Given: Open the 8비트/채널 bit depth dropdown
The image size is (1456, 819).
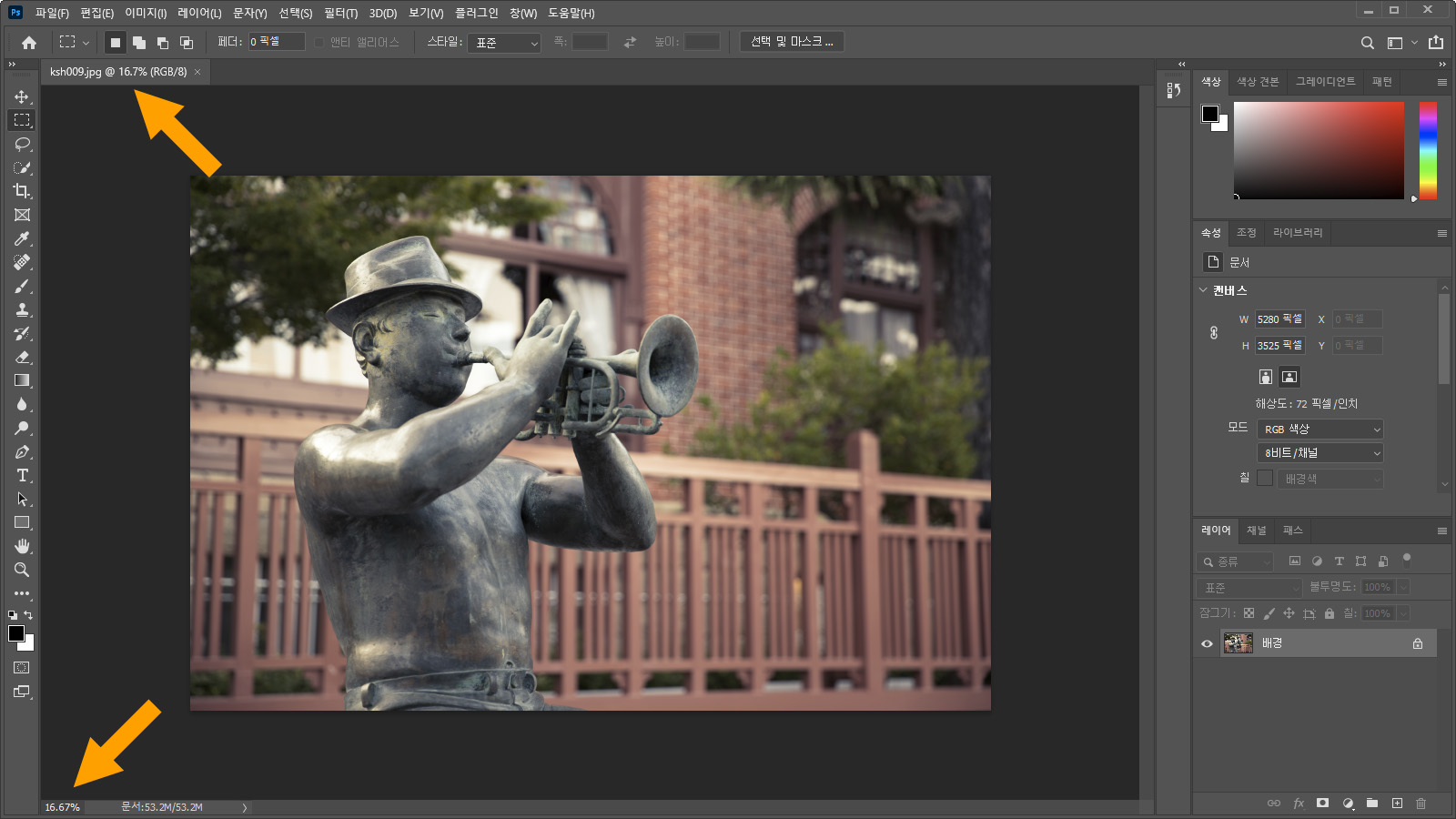Looking at the screenshot, I should point(1320,453).
